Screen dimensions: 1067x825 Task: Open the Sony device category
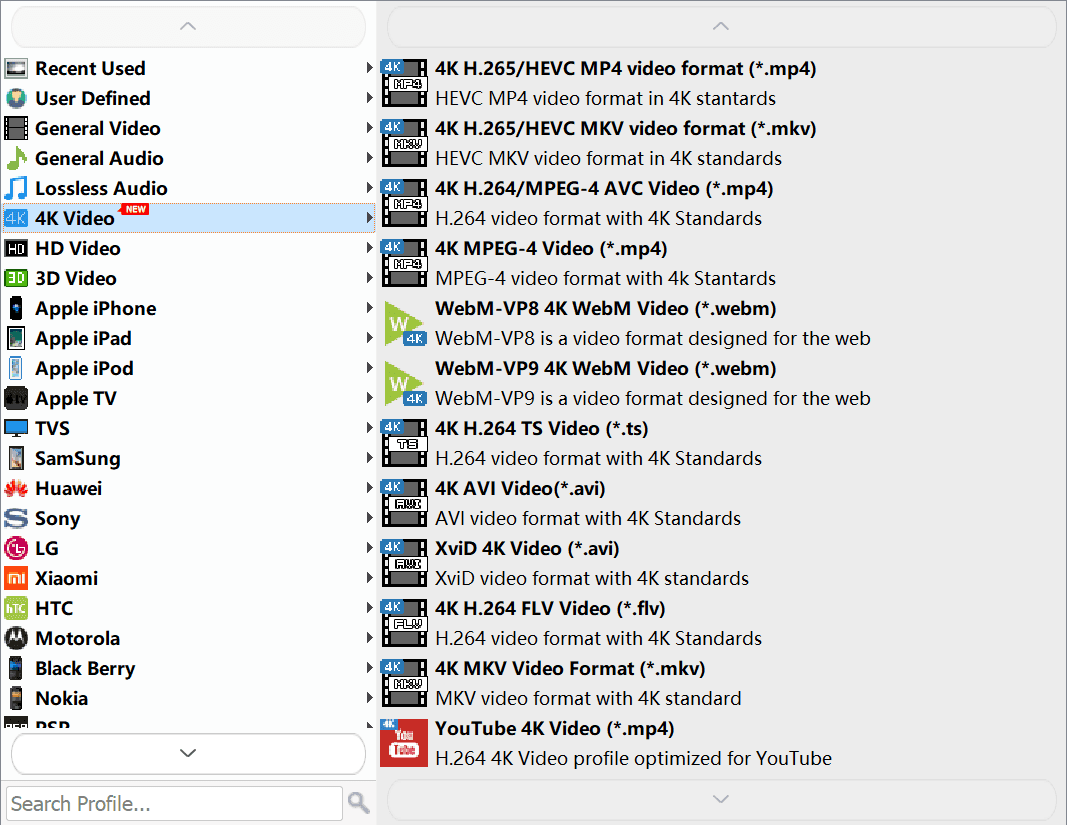188,518
